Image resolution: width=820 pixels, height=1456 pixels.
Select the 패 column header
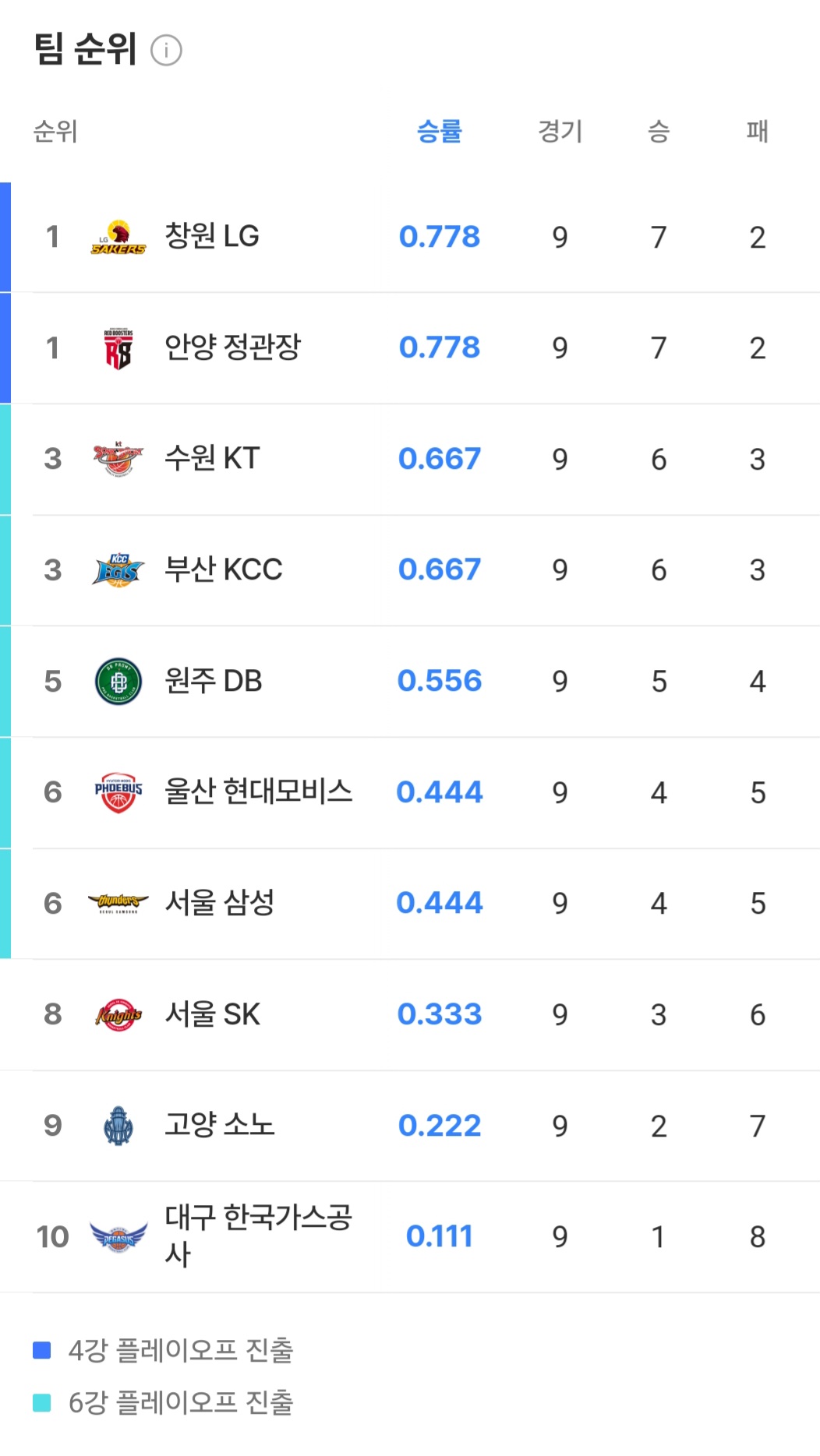click(x=757, y=131)
